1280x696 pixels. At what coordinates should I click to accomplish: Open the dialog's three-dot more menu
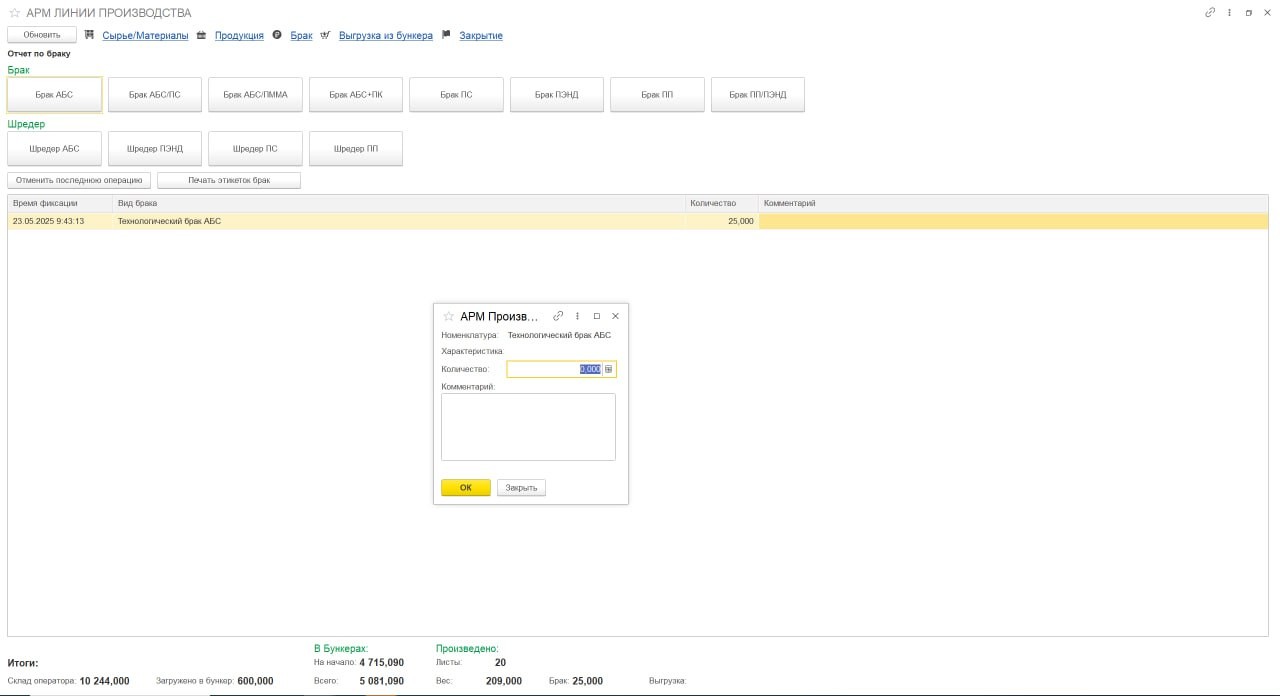[x=577, y=316]
